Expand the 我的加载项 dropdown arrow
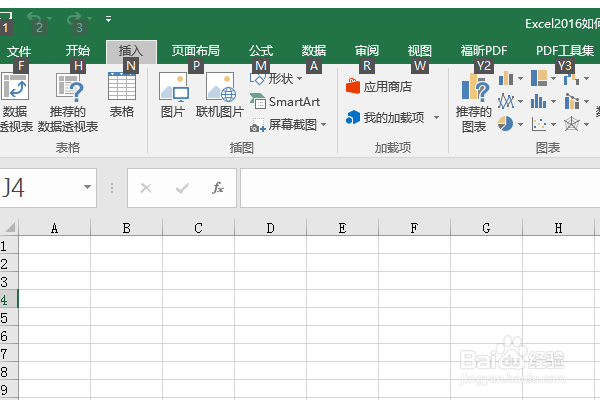Viewport: 600px width, 400px height. 436,118
